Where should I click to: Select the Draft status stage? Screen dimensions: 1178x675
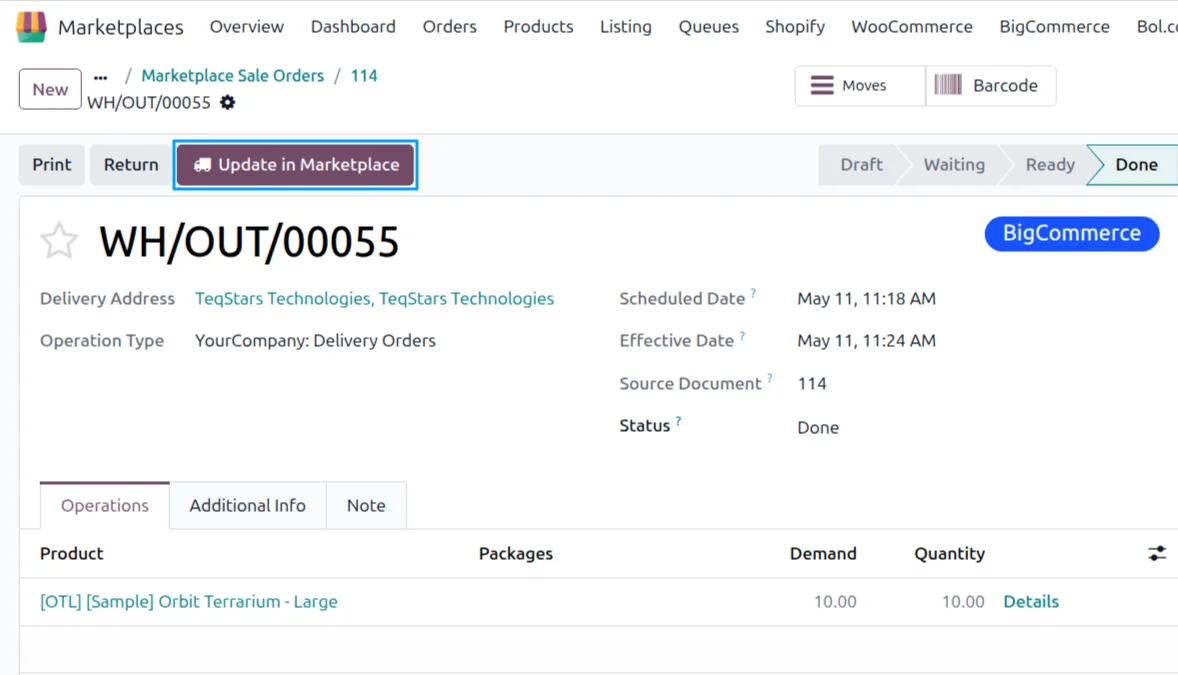tap(861, 165)
